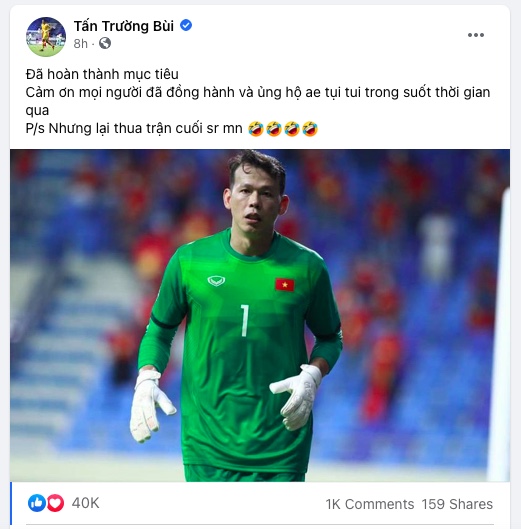Click the public globe privacy icon

105,43
